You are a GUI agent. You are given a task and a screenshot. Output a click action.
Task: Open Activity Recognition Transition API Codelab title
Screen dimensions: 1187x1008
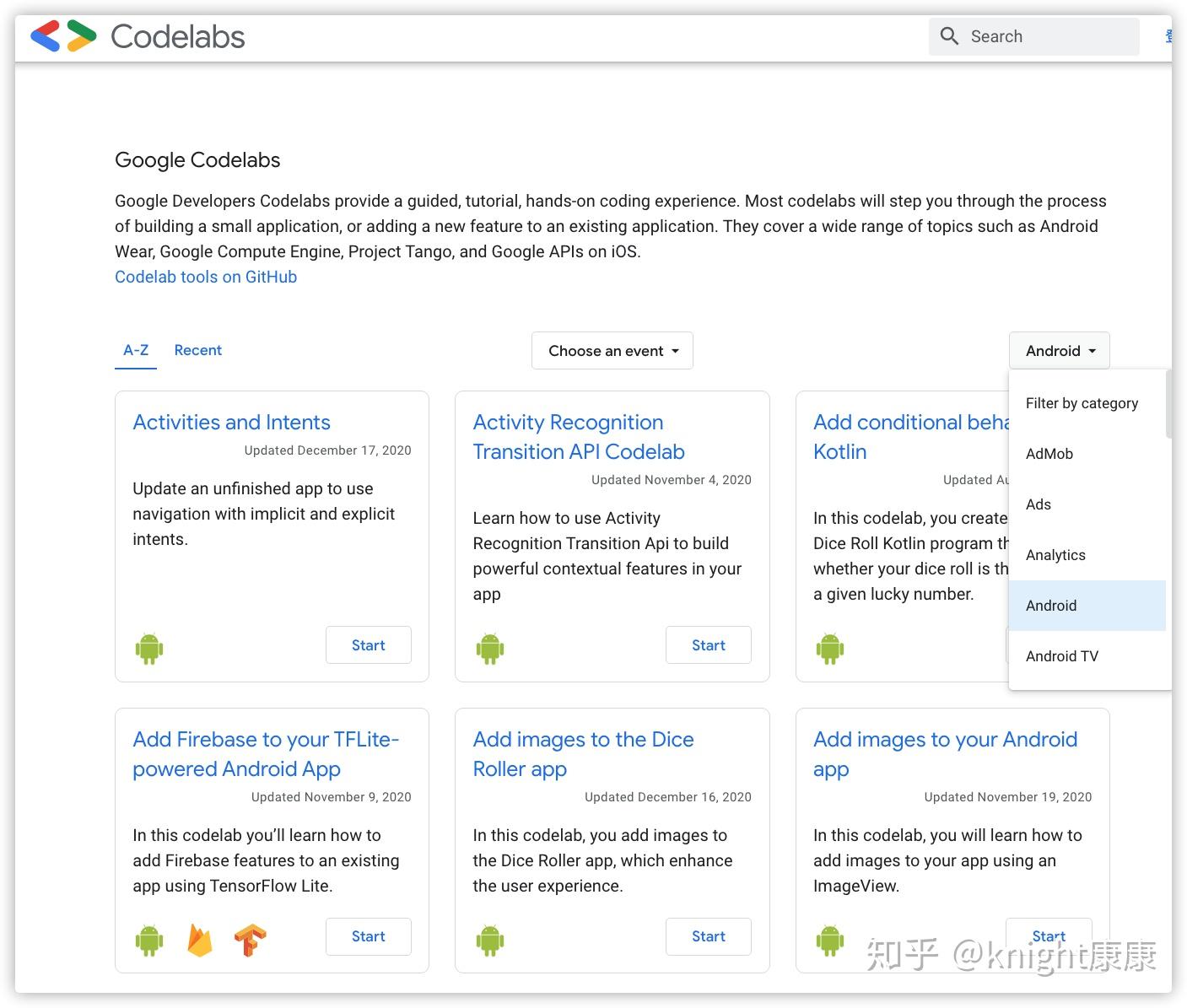pyautogui.click(x=579, y=437)
